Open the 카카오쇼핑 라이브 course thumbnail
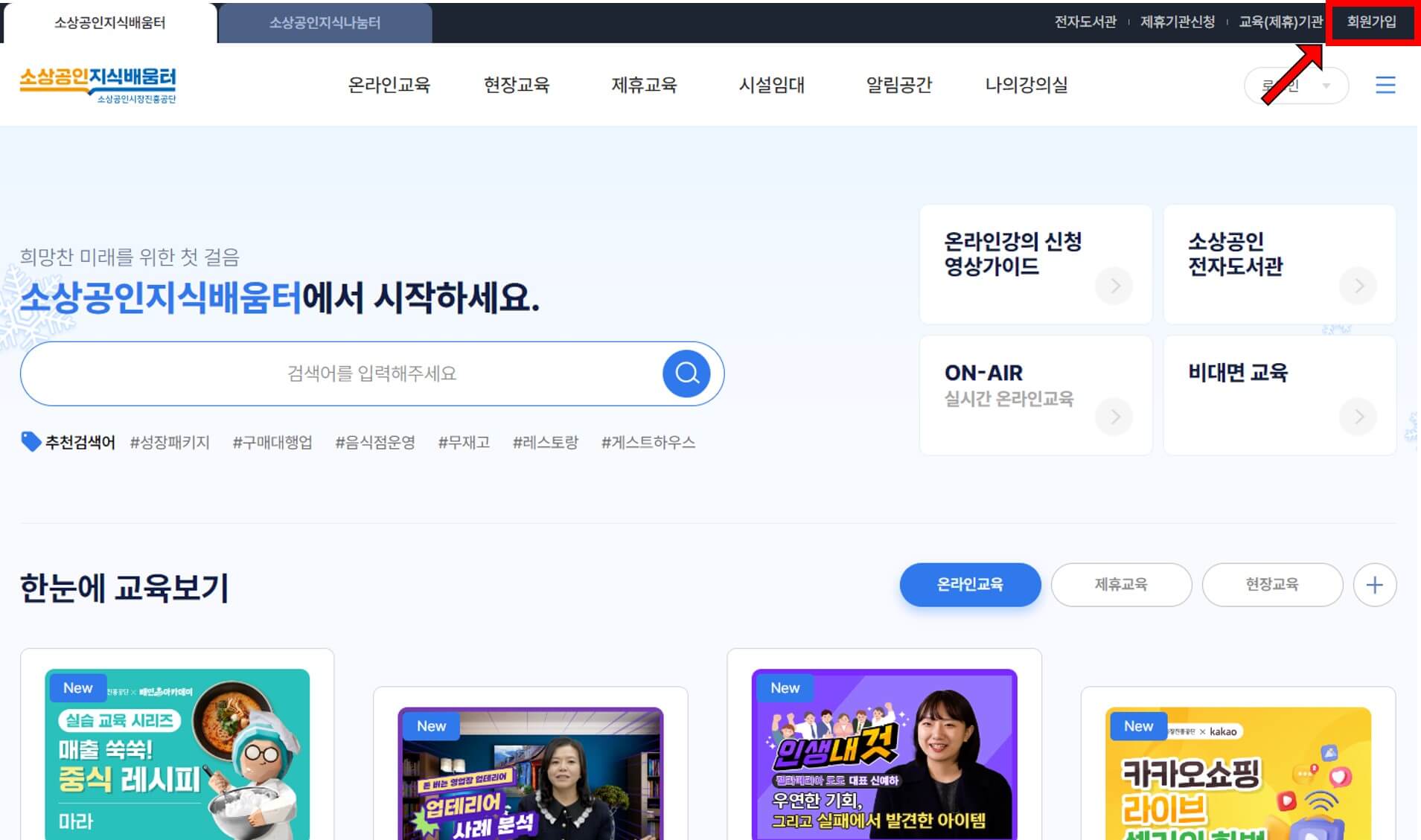 click(x=1239, y=774)
